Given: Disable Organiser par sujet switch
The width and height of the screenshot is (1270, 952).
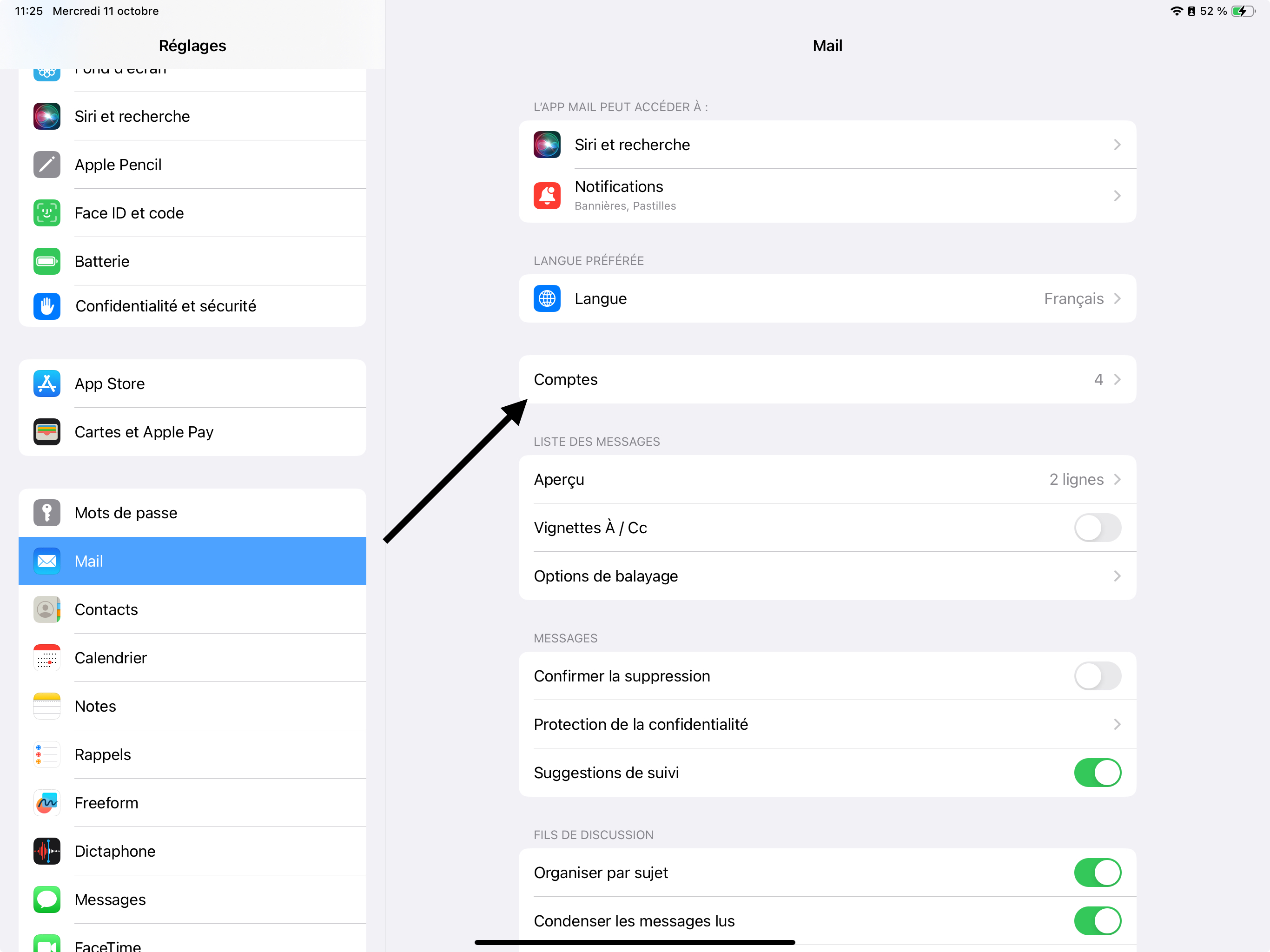Looking at the screenshot, I should (1098, 873).
